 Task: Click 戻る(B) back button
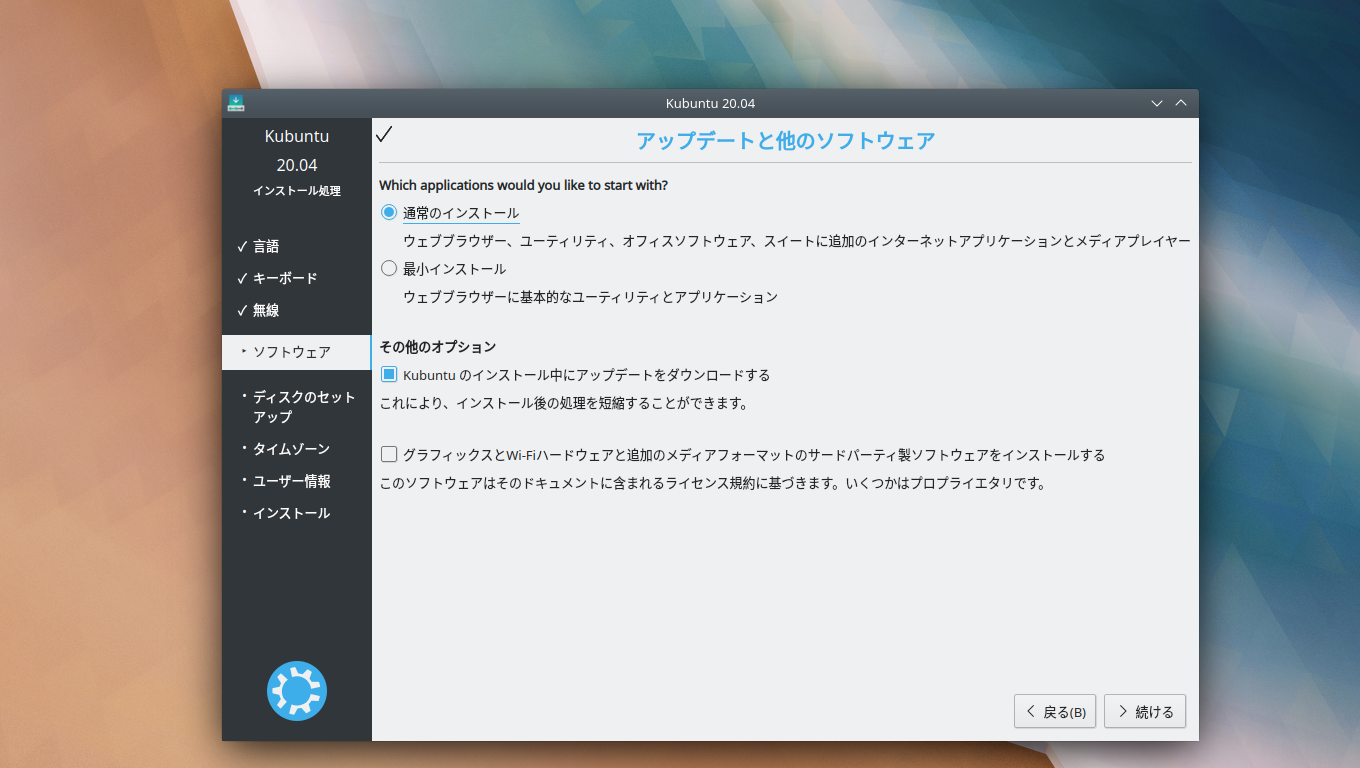[1055, 712]
